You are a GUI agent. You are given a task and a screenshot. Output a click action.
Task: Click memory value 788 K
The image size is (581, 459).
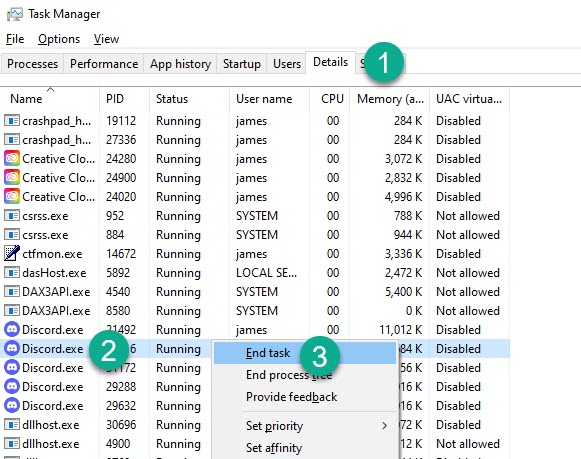point(408,216)
